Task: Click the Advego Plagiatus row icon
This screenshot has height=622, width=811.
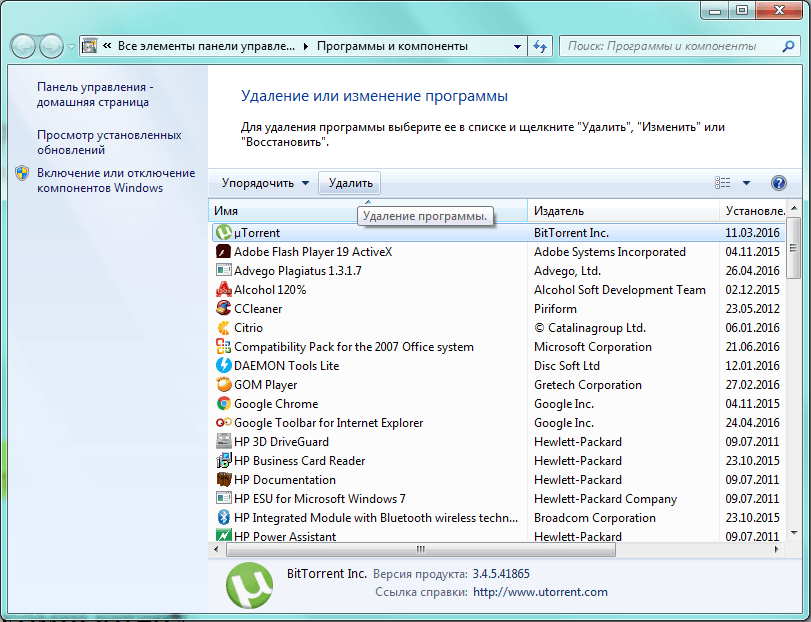Action: (223, 270)
